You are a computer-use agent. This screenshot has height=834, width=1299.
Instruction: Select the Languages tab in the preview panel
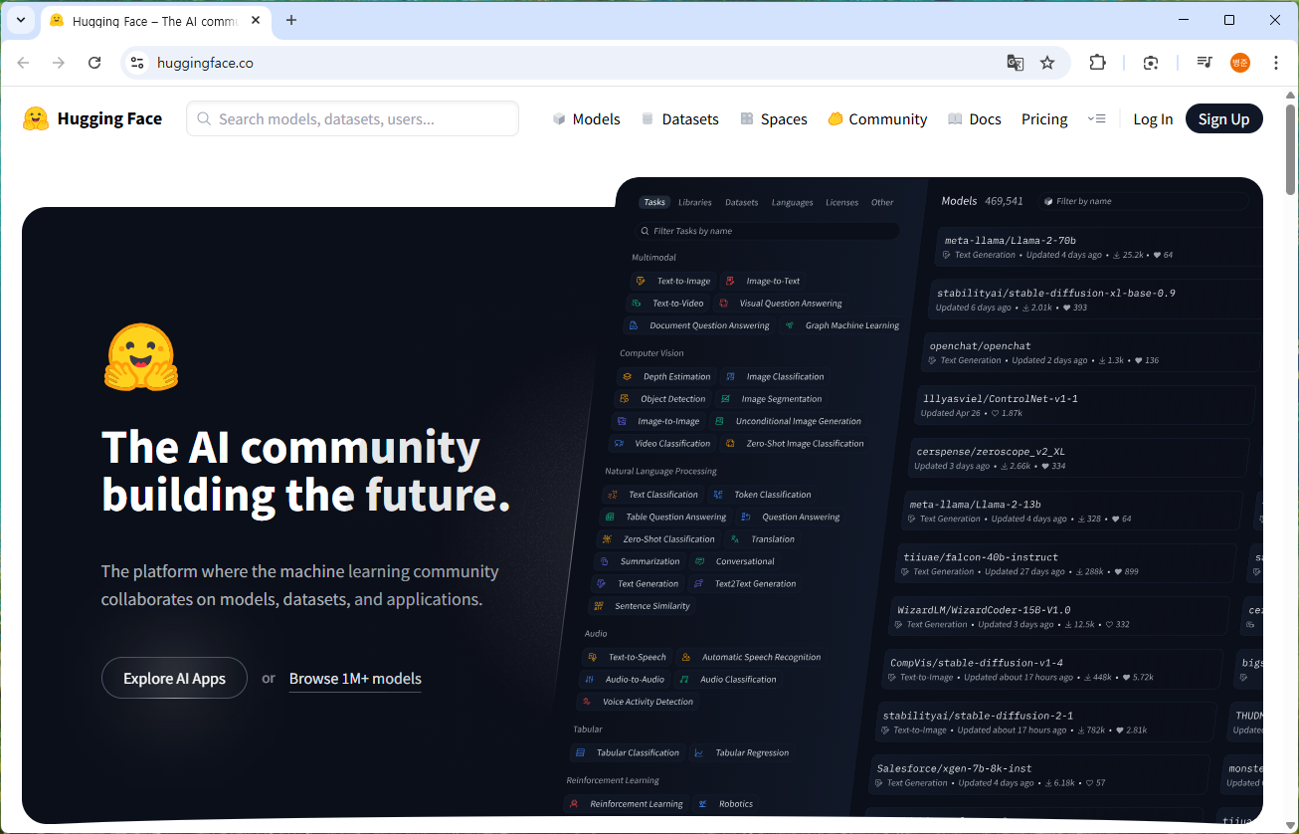(x=792, y=202)
